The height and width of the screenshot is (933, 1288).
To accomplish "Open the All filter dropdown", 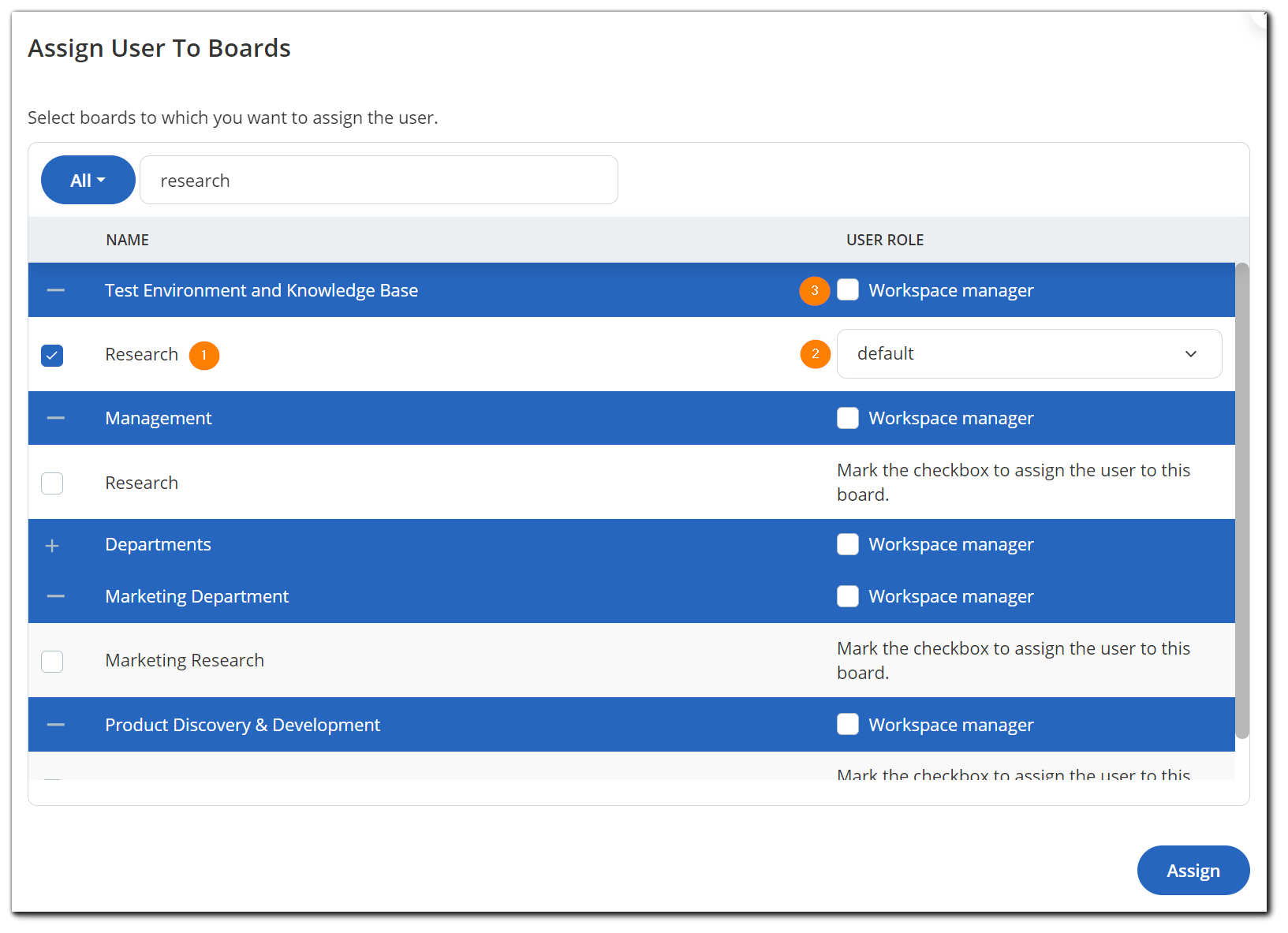I will tap(88, 180).
